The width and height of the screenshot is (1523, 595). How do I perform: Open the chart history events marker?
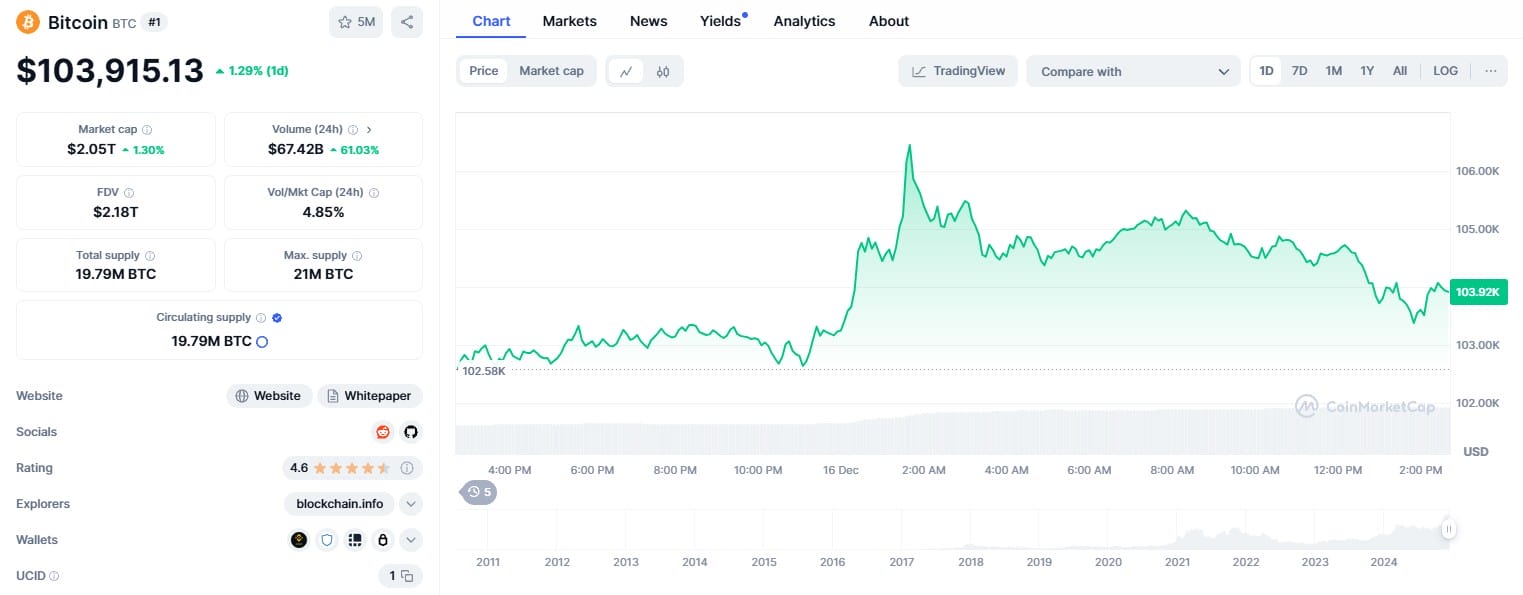click(478, 492)
